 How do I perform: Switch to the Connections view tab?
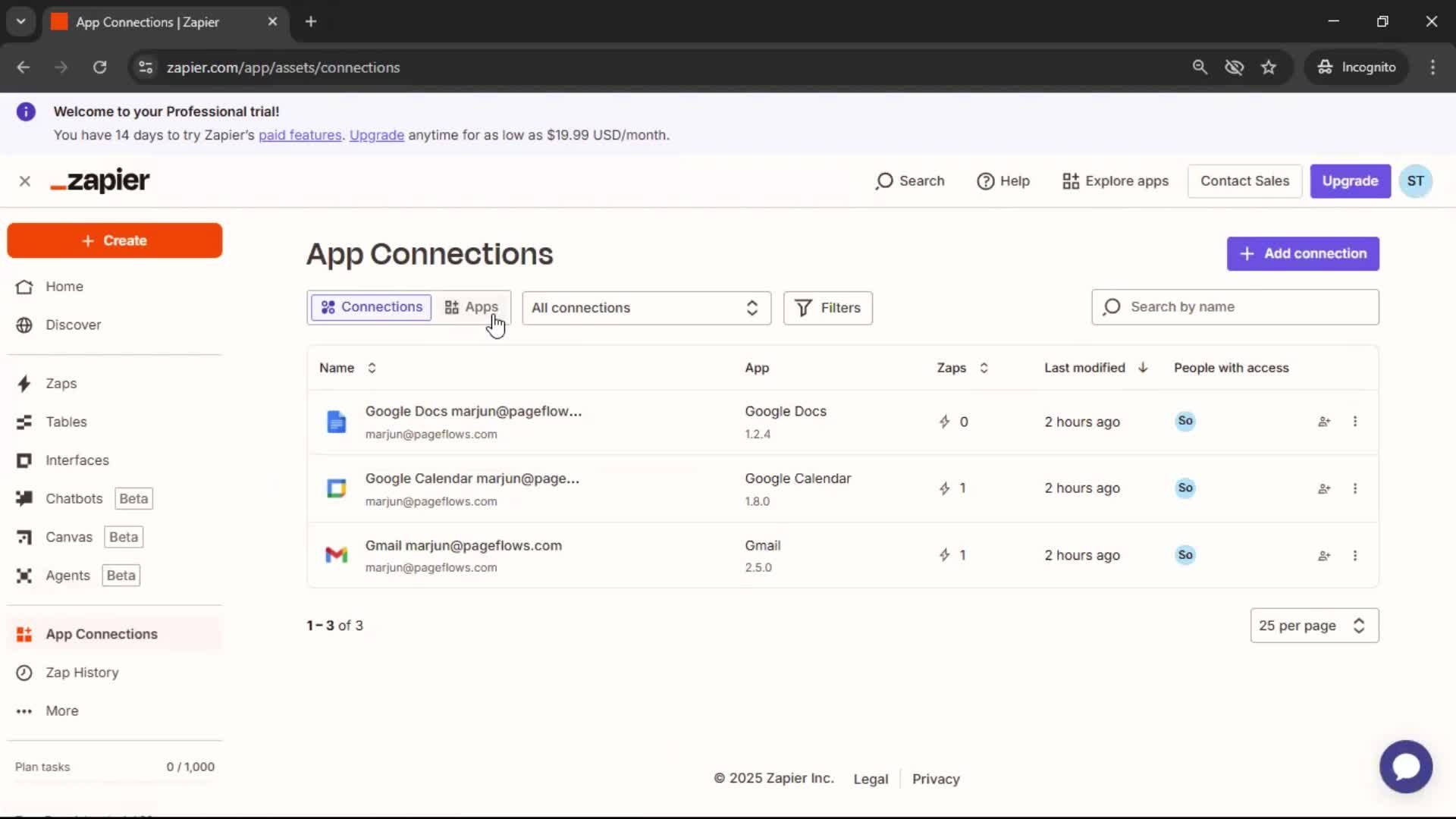[372, 307]
